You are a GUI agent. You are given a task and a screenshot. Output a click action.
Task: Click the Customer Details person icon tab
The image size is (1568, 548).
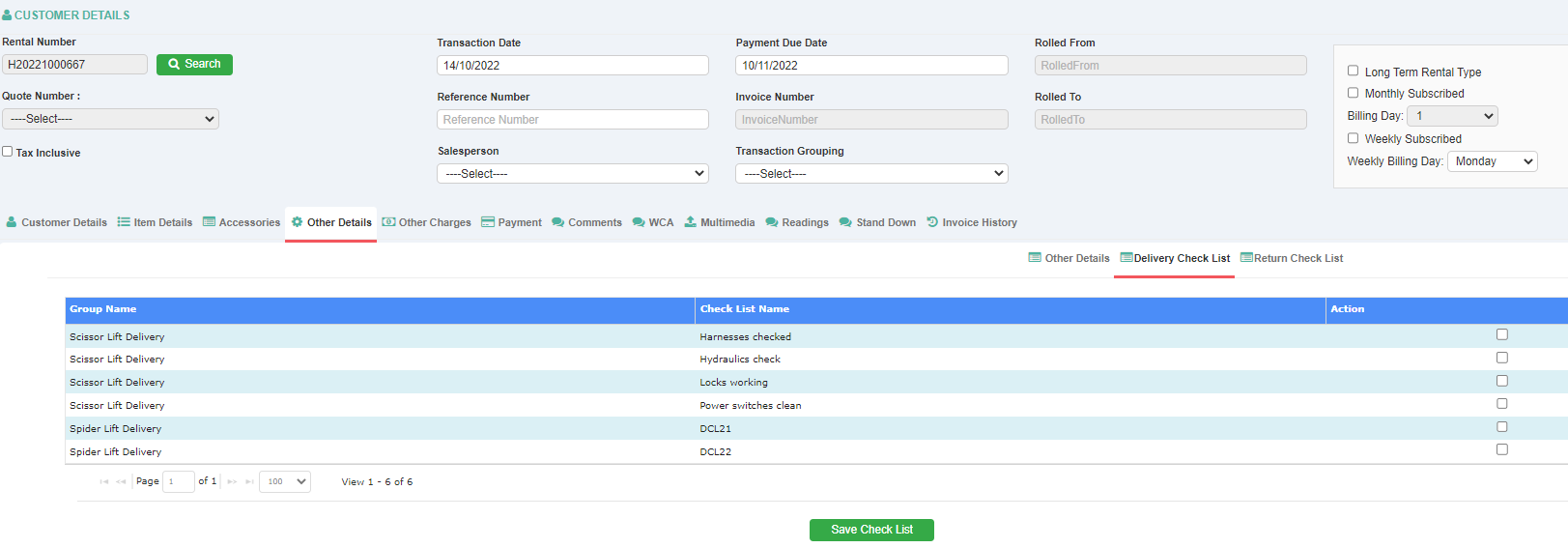coord(12,222)
